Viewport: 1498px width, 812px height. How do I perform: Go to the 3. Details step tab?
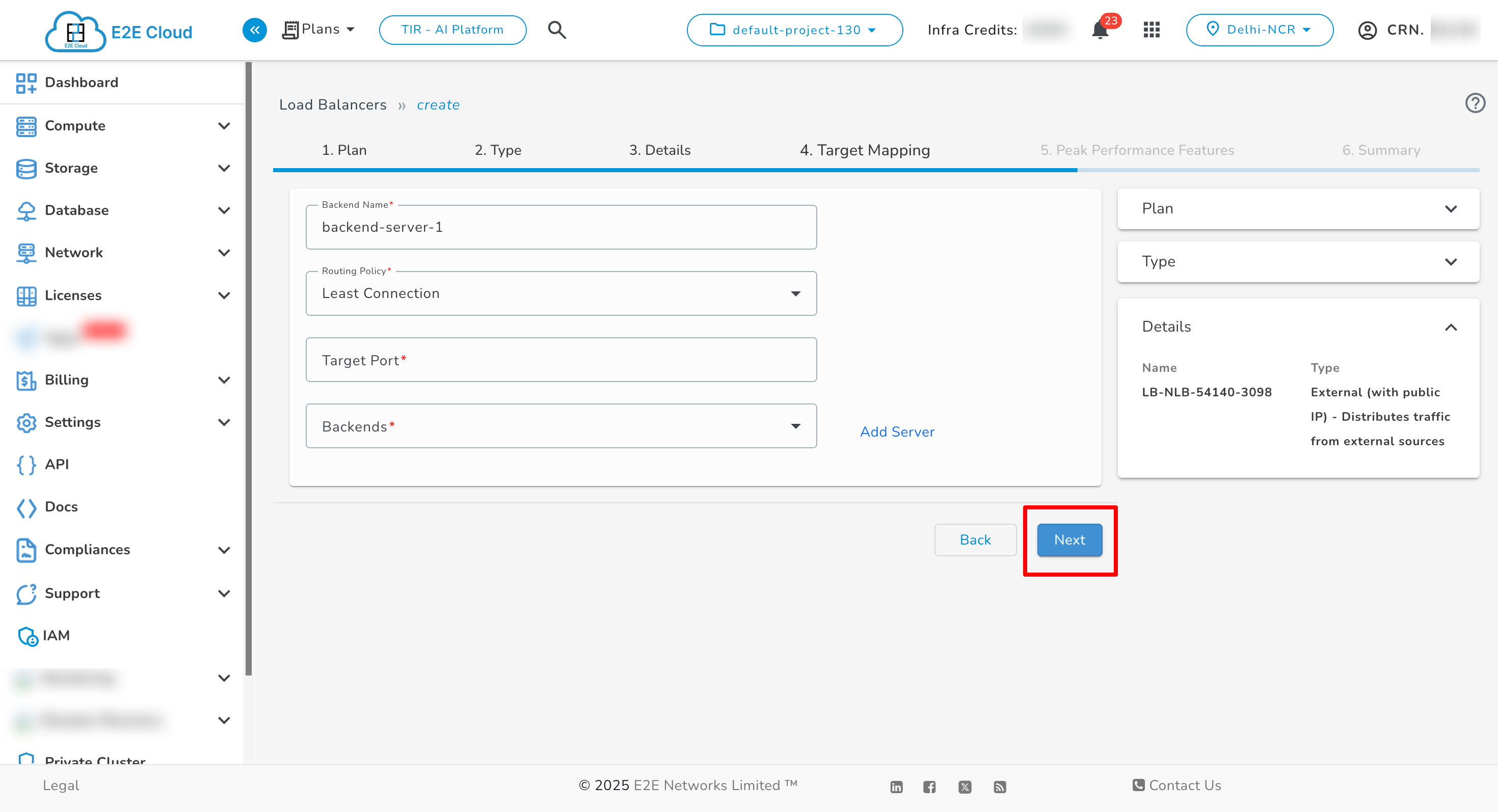tap(659, 150)
